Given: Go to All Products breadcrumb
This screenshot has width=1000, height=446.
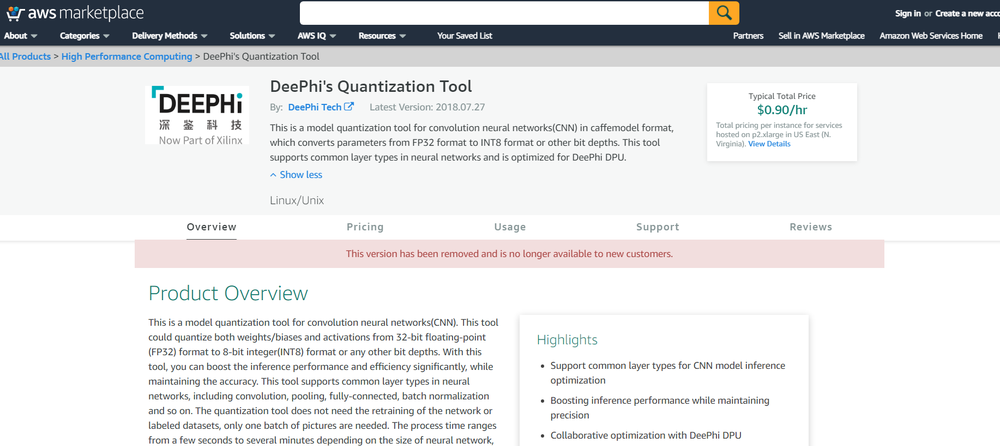Looking at the screenshot, I should click(25, 56).
